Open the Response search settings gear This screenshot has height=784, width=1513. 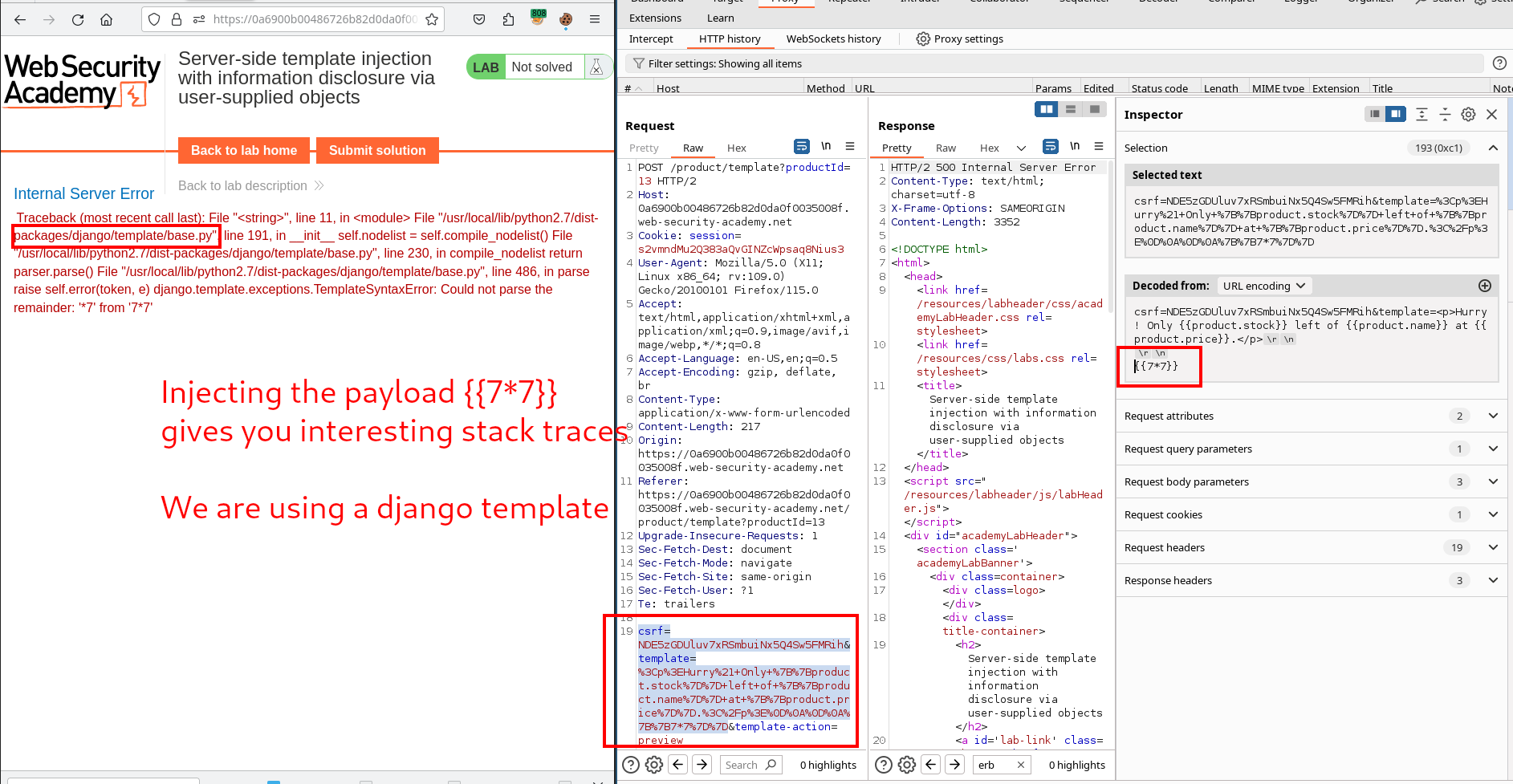[907, 765]
